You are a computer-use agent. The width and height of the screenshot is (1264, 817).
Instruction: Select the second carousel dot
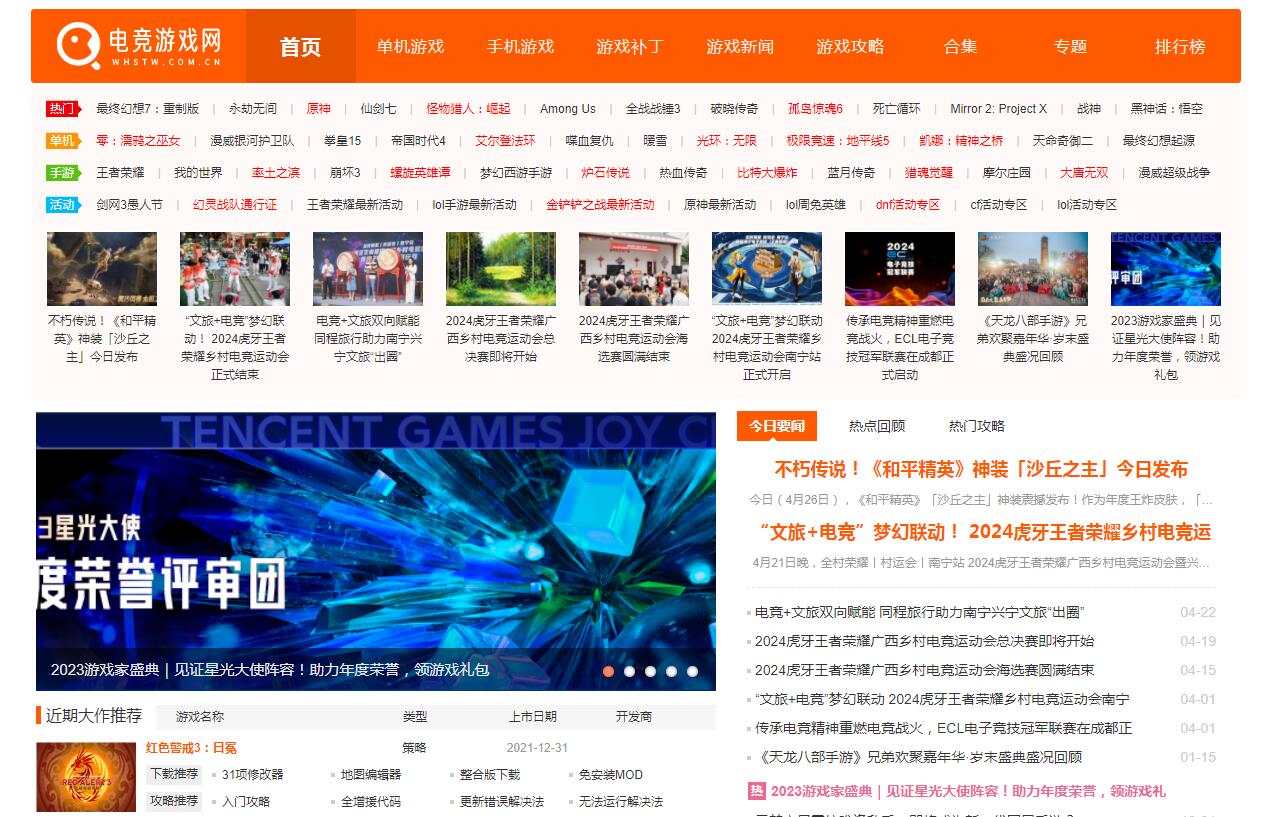(x=629, y=671)
